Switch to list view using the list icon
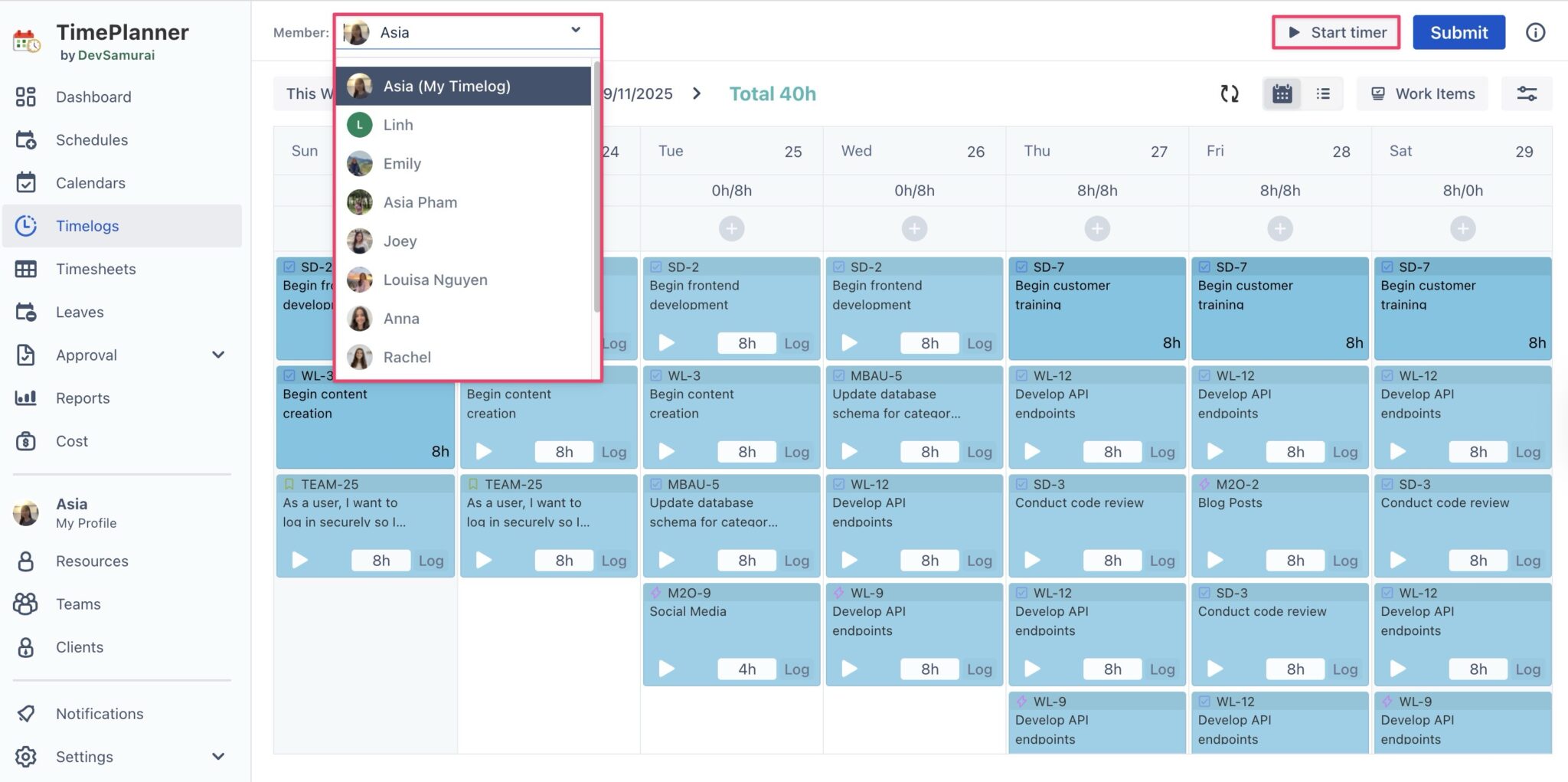Image resolution: width=1568 pixels, height=782 pixels. tap(1324, 93)
